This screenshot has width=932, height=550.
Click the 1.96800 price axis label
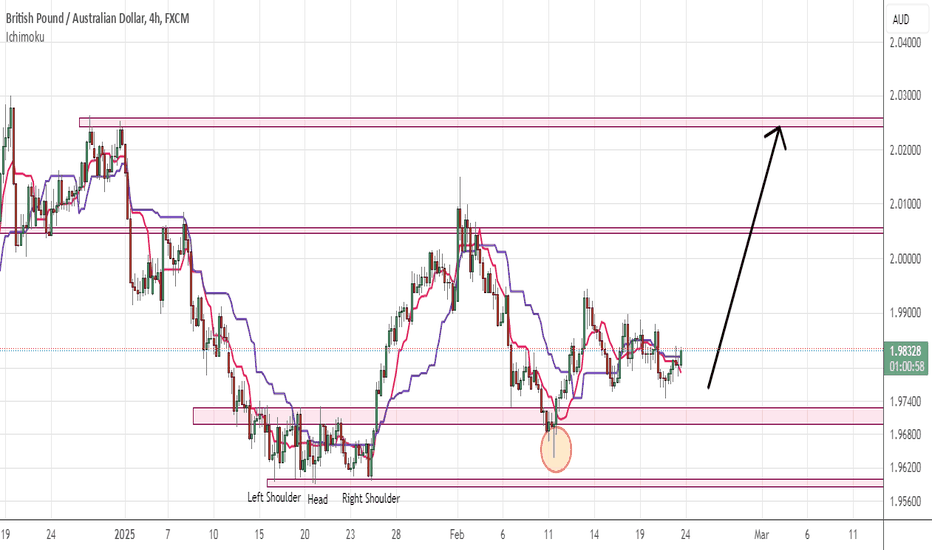click(x=905, y=435)
